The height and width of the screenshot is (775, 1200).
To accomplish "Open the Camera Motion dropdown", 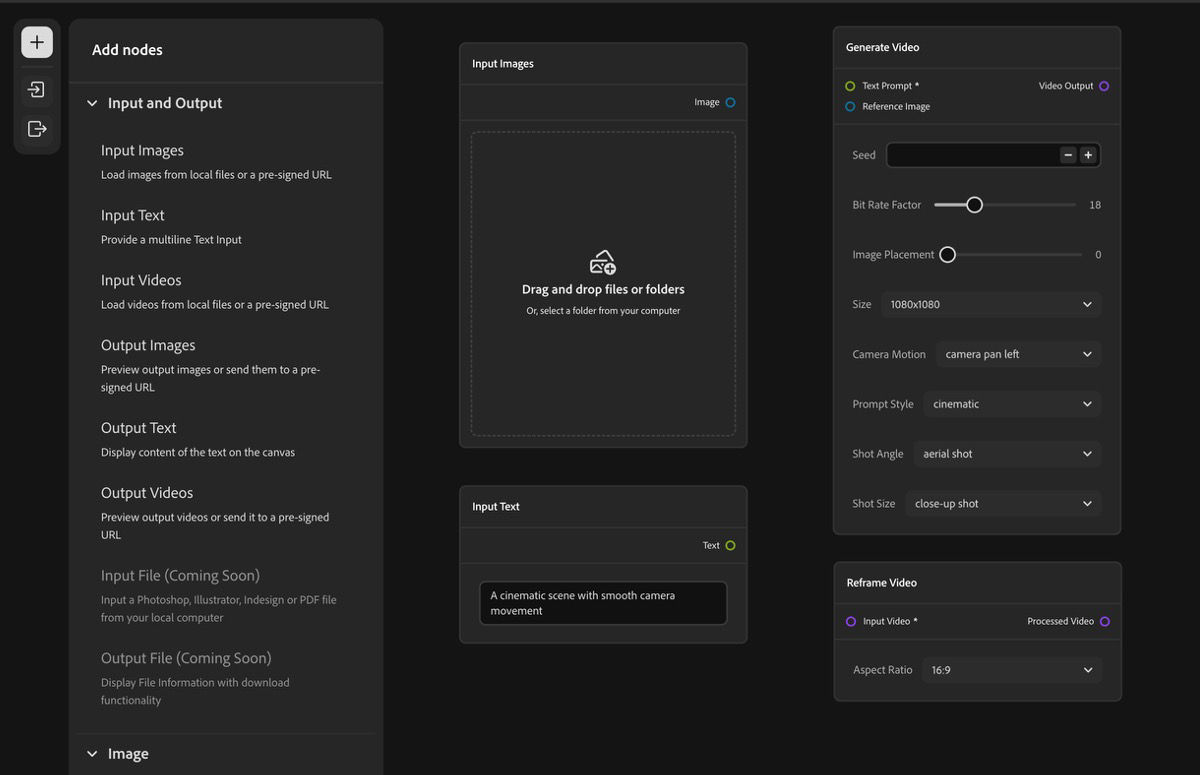I will coord(1017,353).
